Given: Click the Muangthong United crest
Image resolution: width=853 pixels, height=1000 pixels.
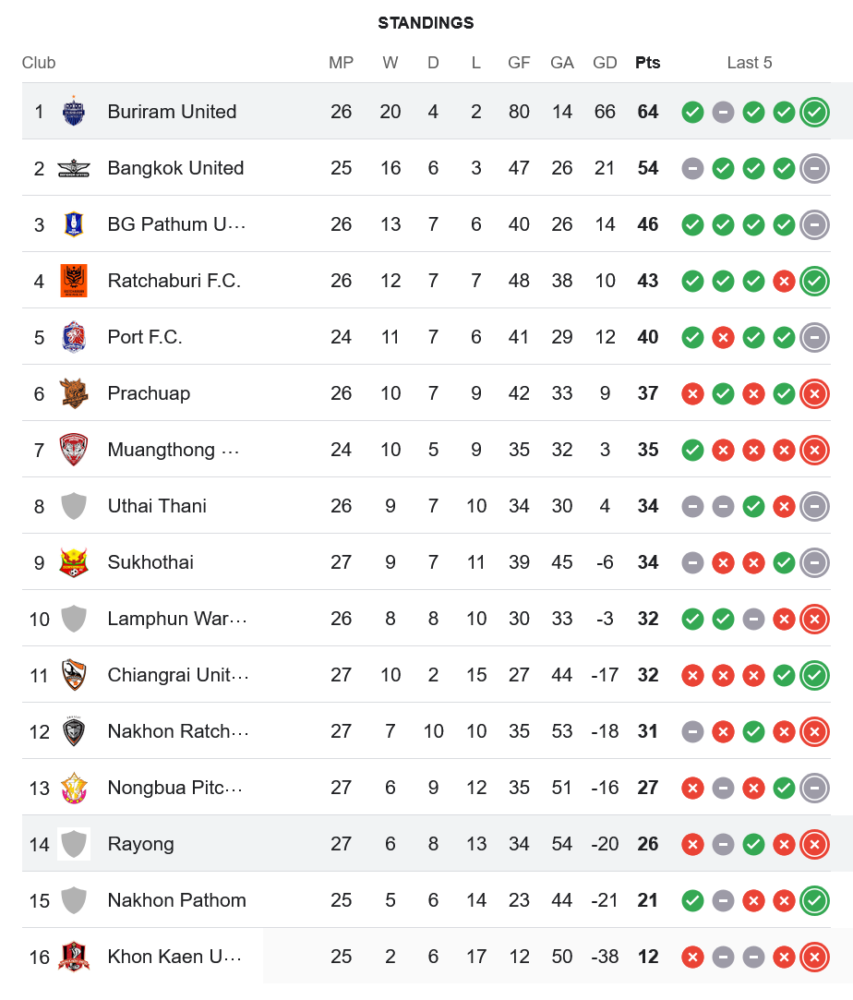Looking at the screenshot, I should [74, 450].
